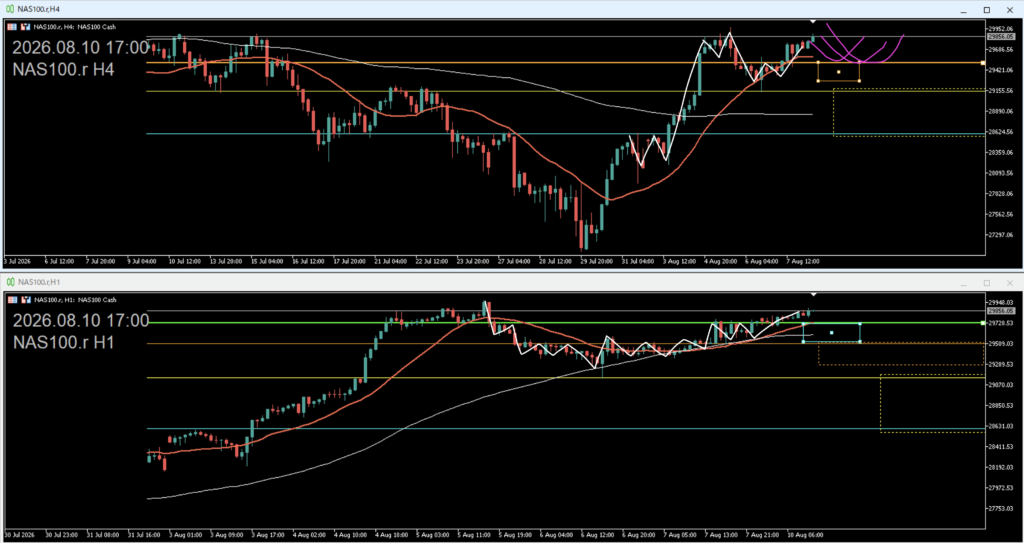Image resolution: width=1024 pixels, height=543 pixels.
Task: Click price 28631.03 on the H1 price scale
Action: coord(1001,426)
